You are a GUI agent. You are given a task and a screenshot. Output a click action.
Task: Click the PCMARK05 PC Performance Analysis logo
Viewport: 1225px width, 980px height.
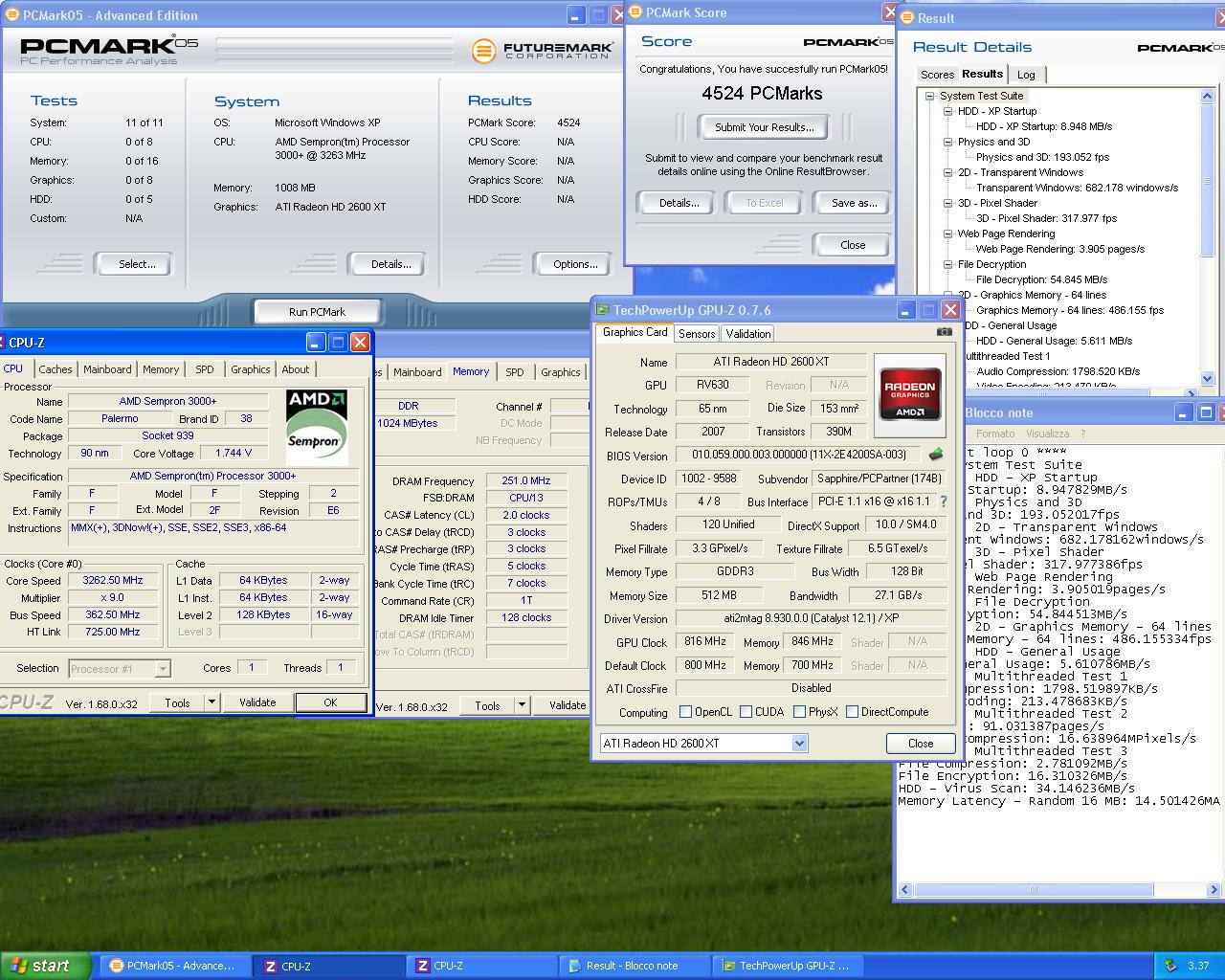[109, 51]
